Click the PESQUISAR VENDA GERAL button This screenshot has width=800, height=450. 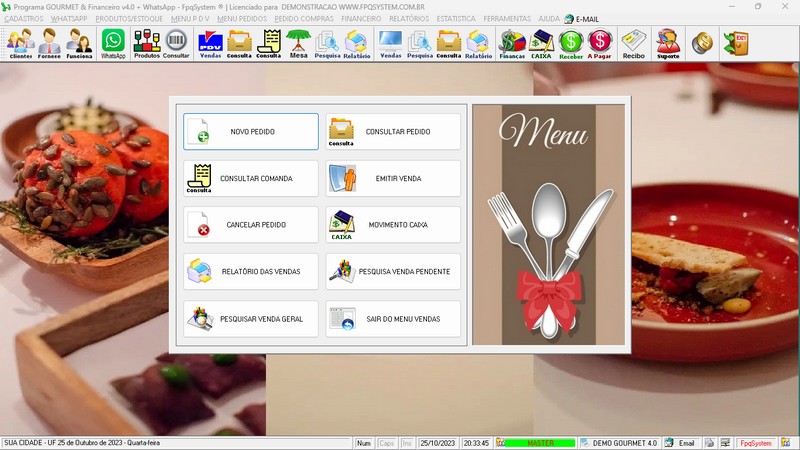pyautogui.click(x=251, y=319)
